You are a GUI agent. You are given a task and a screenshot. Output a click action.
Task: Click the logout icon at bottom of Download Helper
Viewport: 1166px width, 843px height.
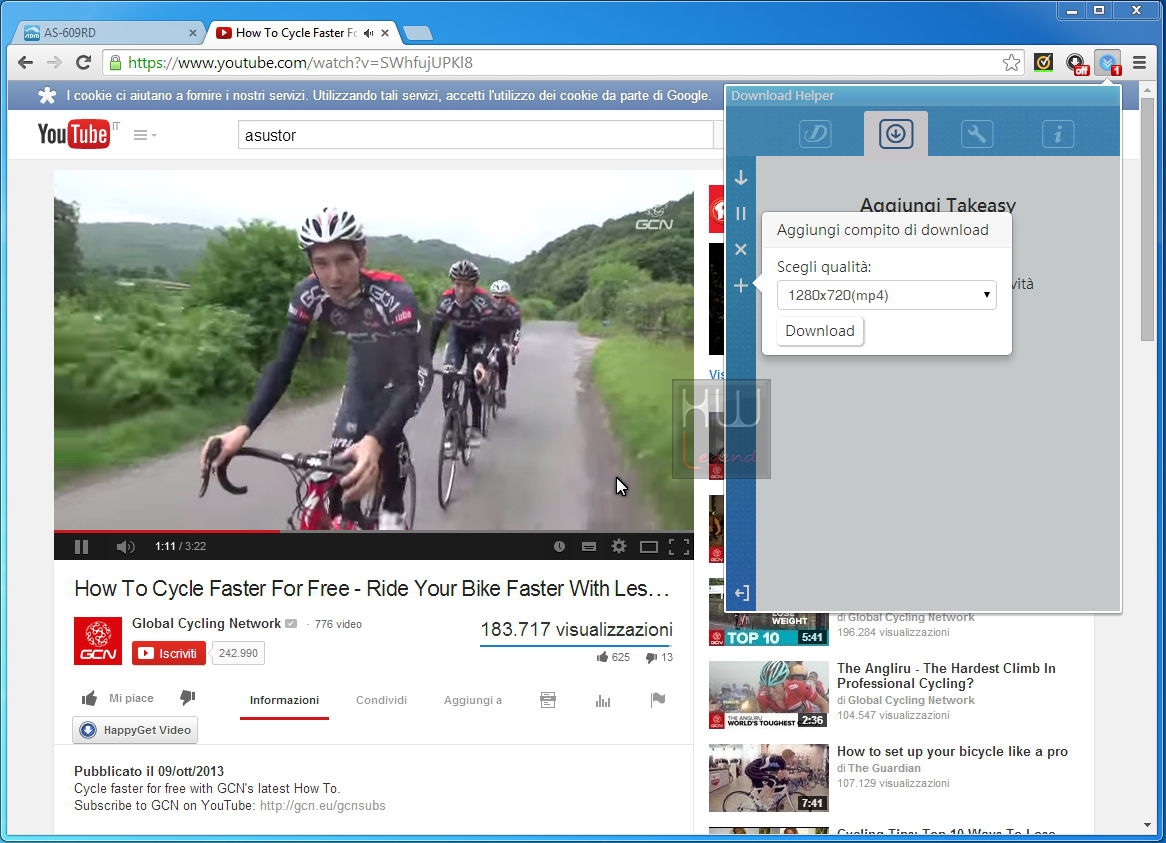click(741, 592)
